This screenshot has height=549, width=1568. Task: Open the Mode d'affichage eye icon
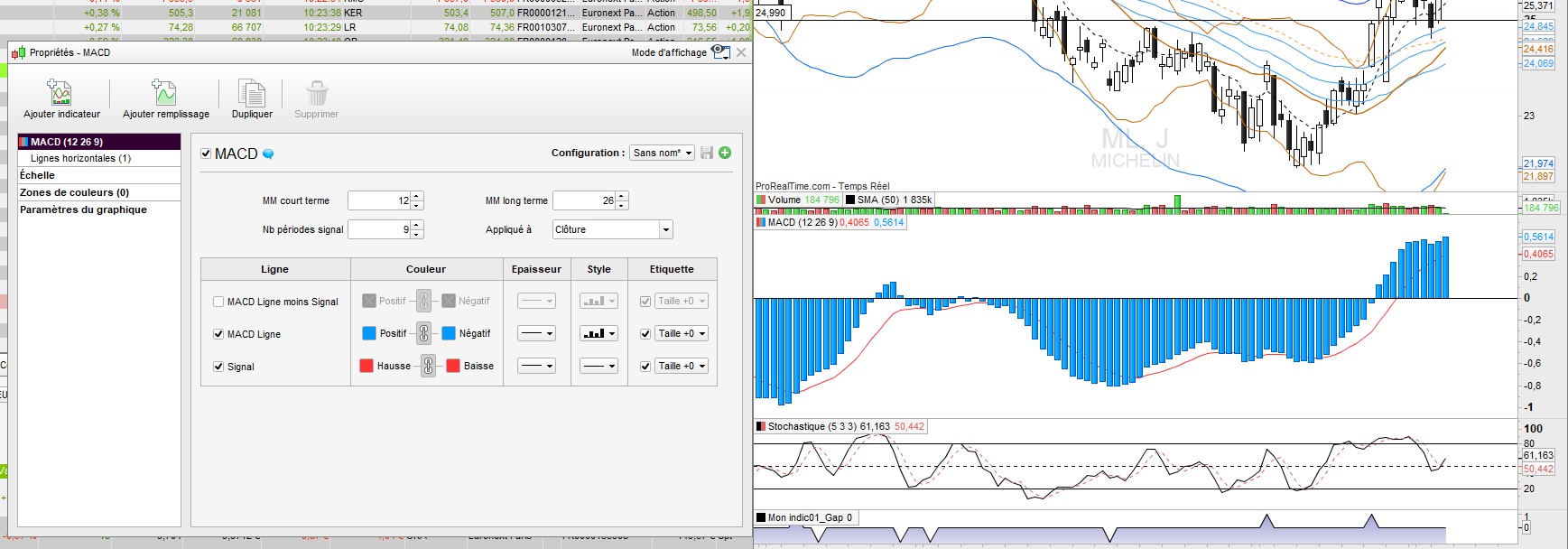point(720,52)
